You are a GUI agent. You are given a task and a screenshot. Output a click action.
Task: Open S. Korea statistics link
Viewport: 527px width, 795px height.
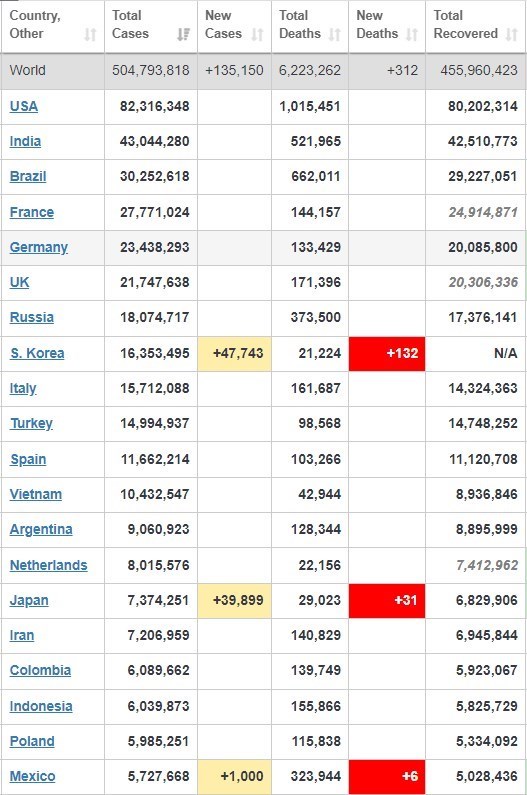[x=37, y=353]
